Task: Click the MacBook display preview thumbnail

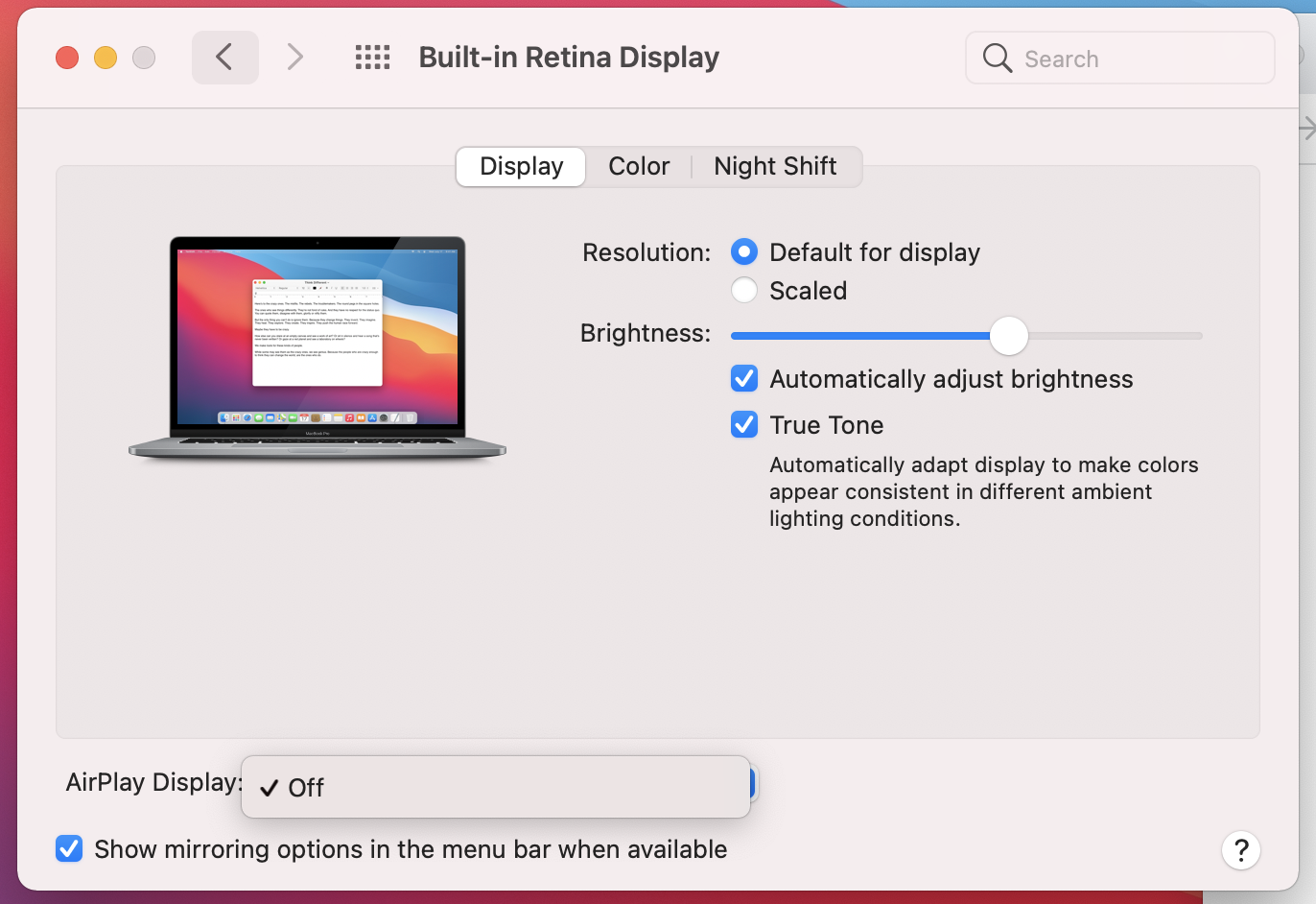Action: pos(317,347)
